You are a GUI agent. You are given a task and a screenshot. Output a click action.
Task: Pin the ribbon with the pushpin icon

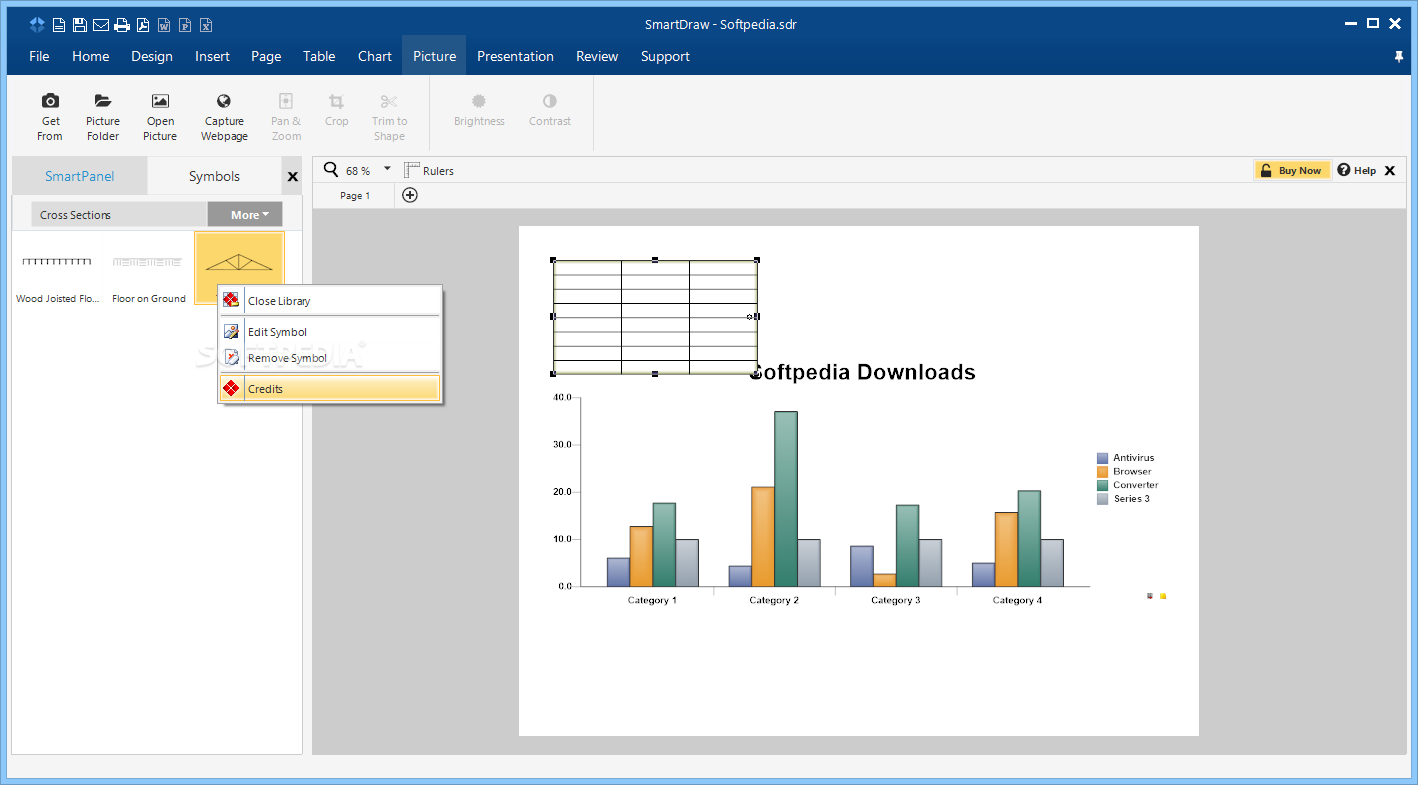tap(1399, 57)
